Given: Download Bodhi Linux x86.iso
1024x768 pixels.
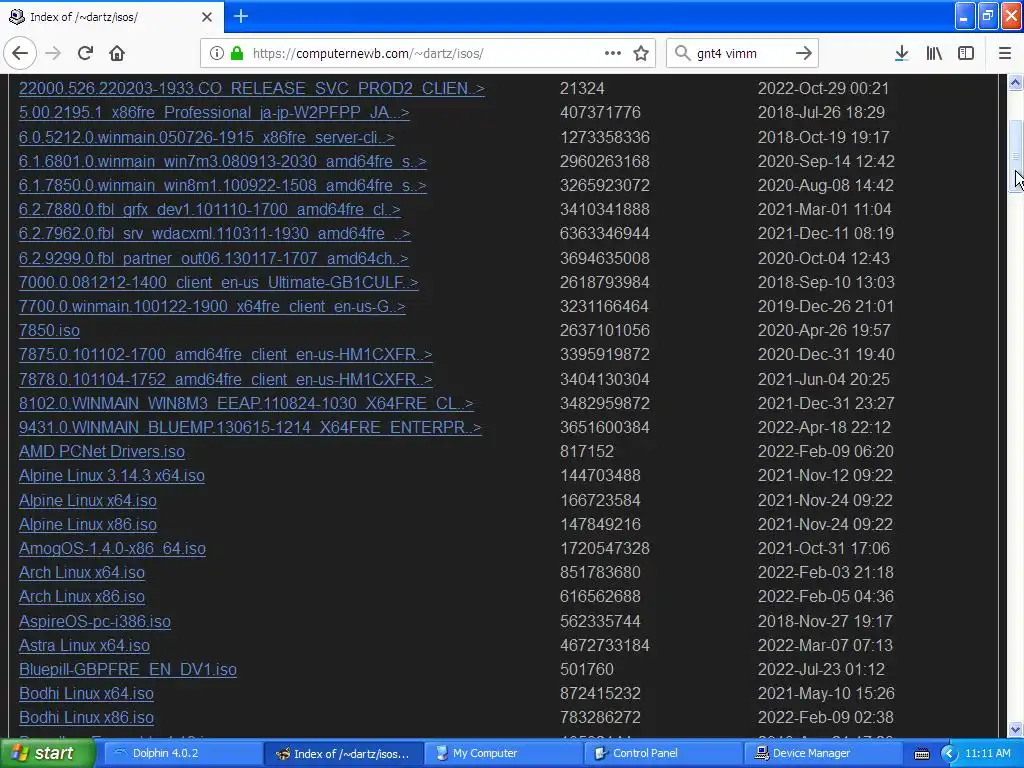Looking at the screenshot, I should 87,718.
